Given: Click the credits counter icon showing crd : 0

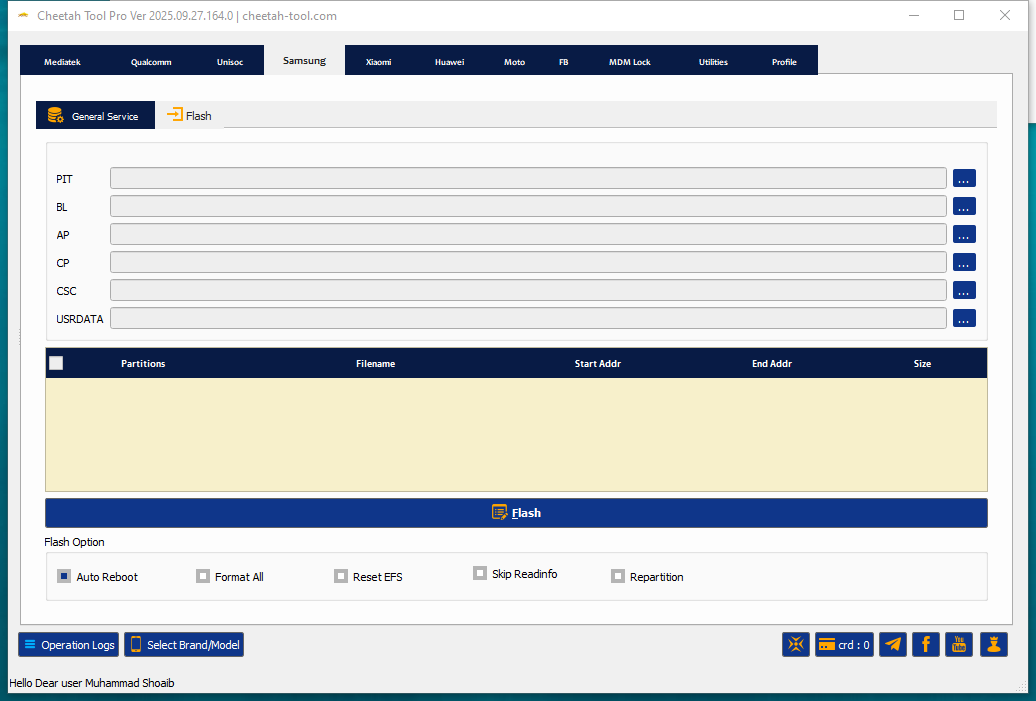Looking at the screenshot, I should click(843, 644).
